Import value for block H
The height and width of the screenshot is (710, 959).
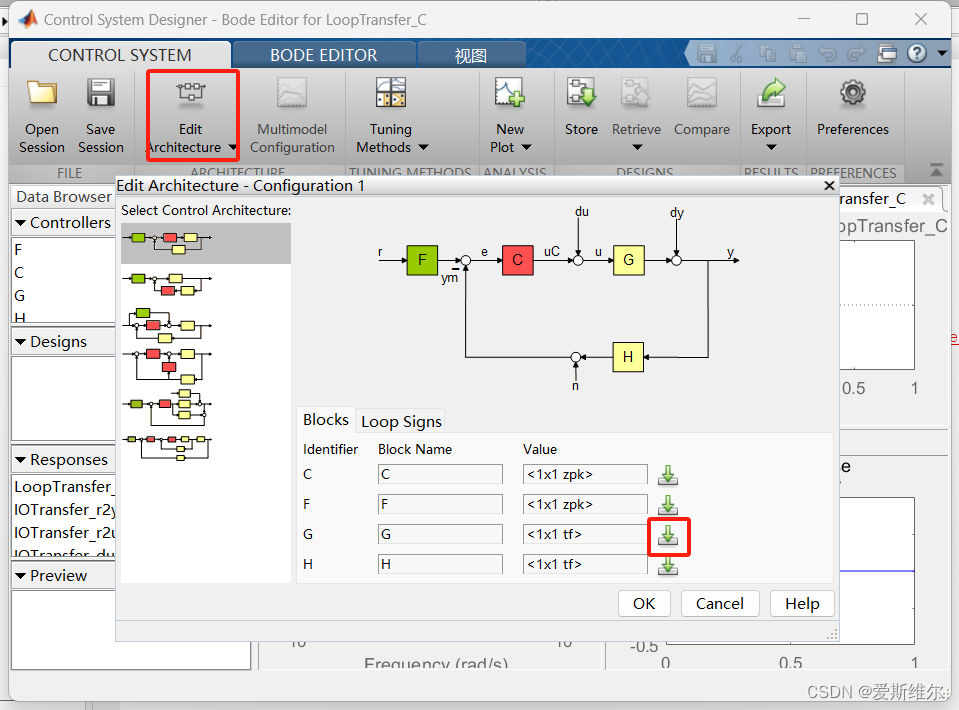point(668,565)
